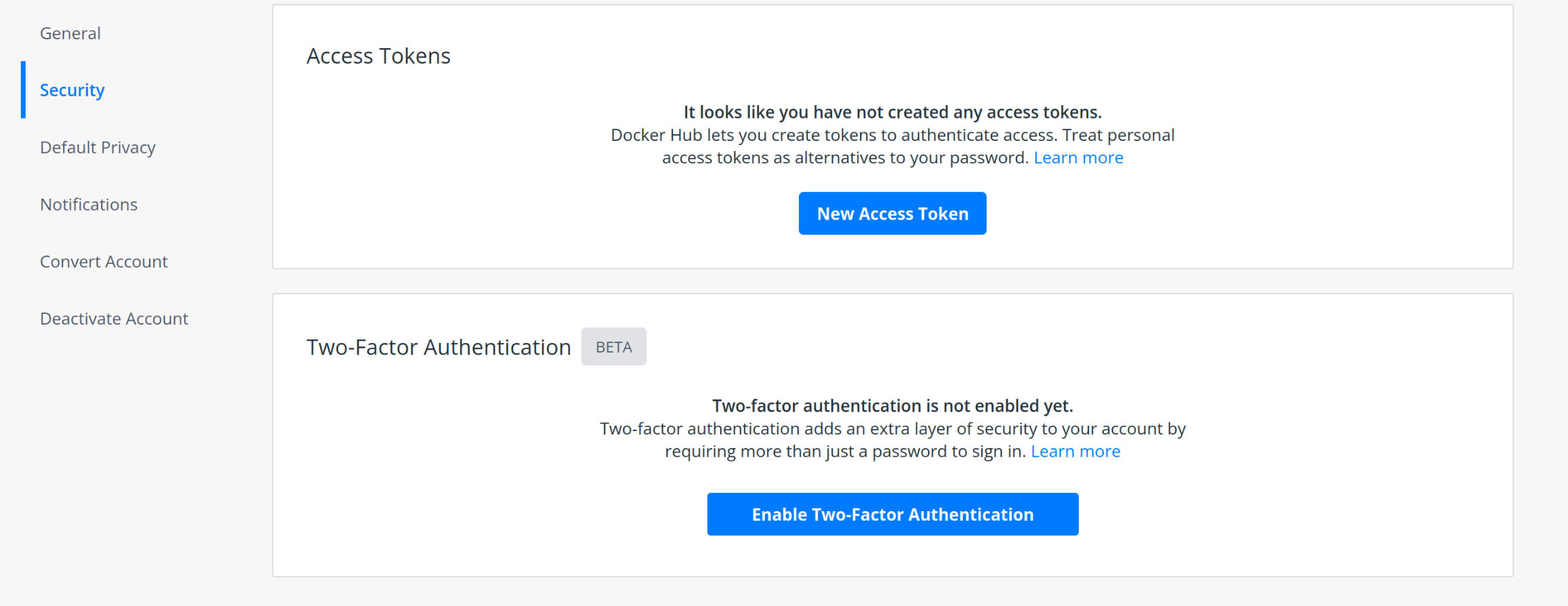1568x606 pixels.
Task: Click the BETA badge next to Two-Factor Authentication
Action: tap(613, 346)
